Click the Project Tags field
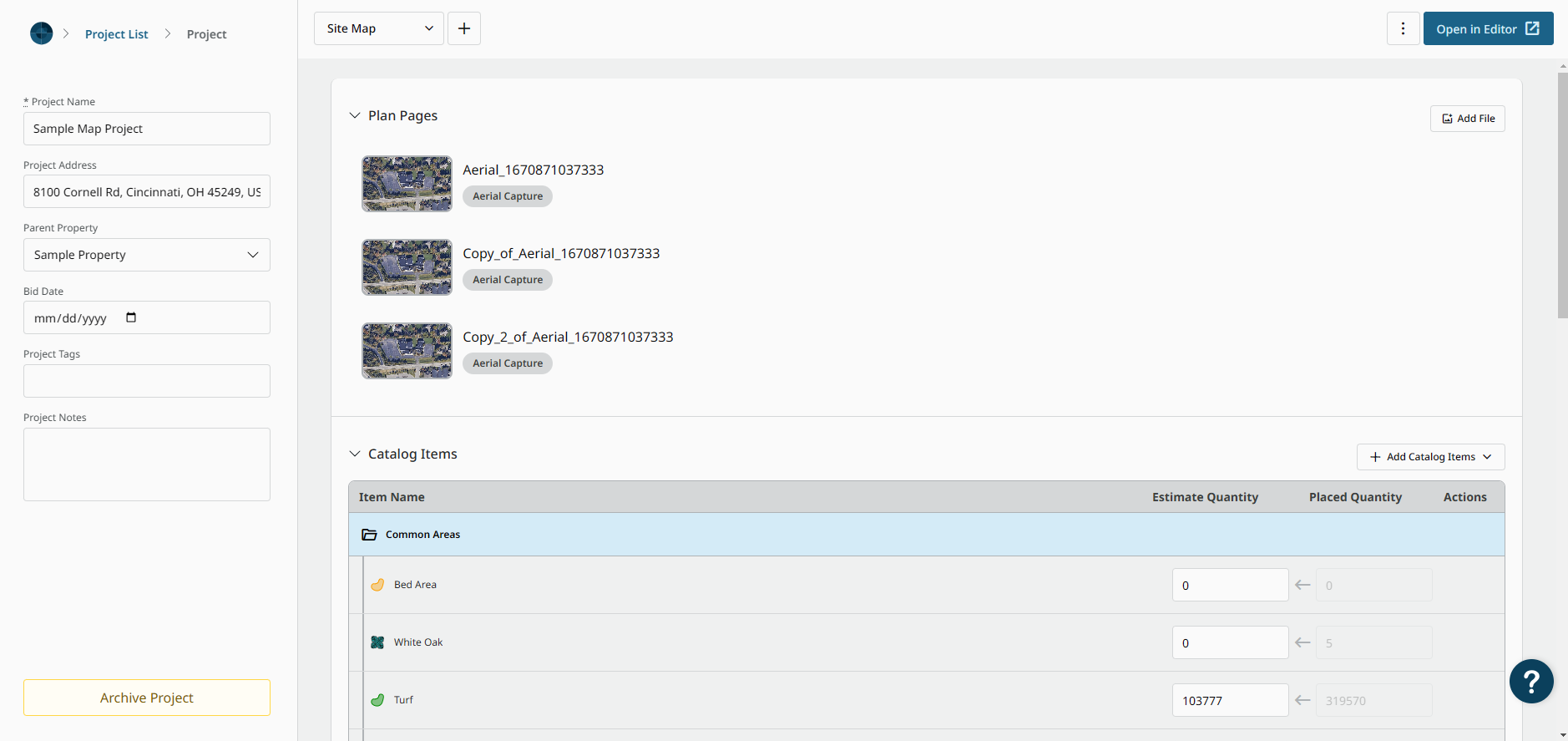 pyautogui.click(x=147, y=381)
